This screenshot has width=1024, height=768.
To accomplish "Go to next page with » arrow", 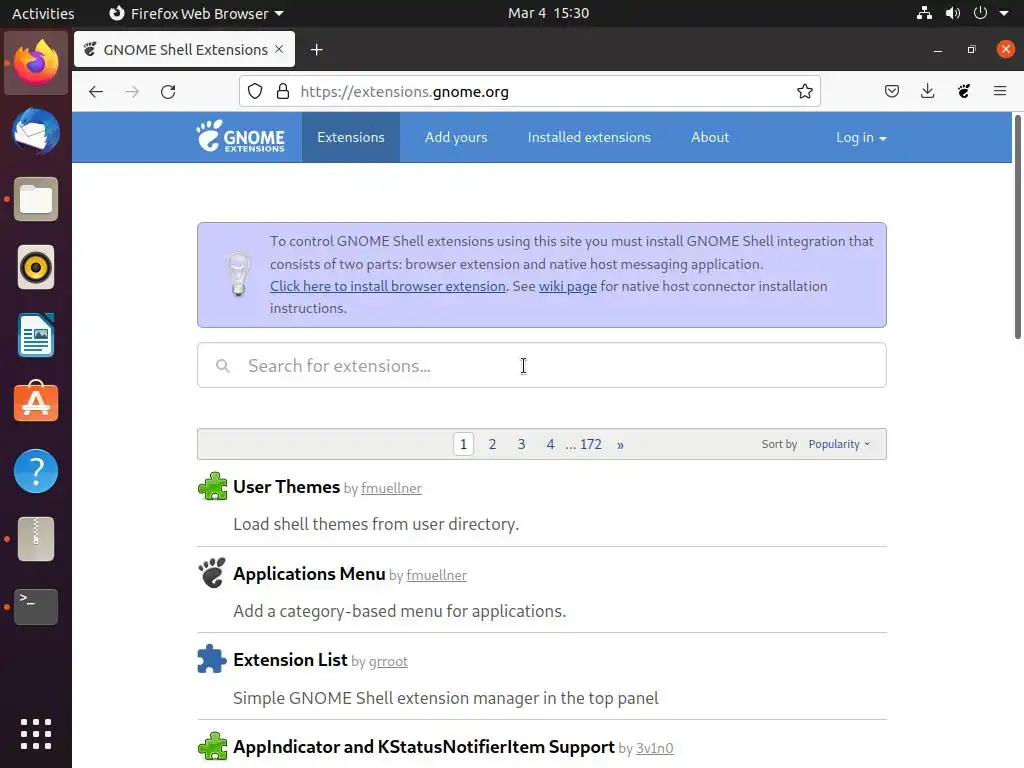I will point(620,445).
